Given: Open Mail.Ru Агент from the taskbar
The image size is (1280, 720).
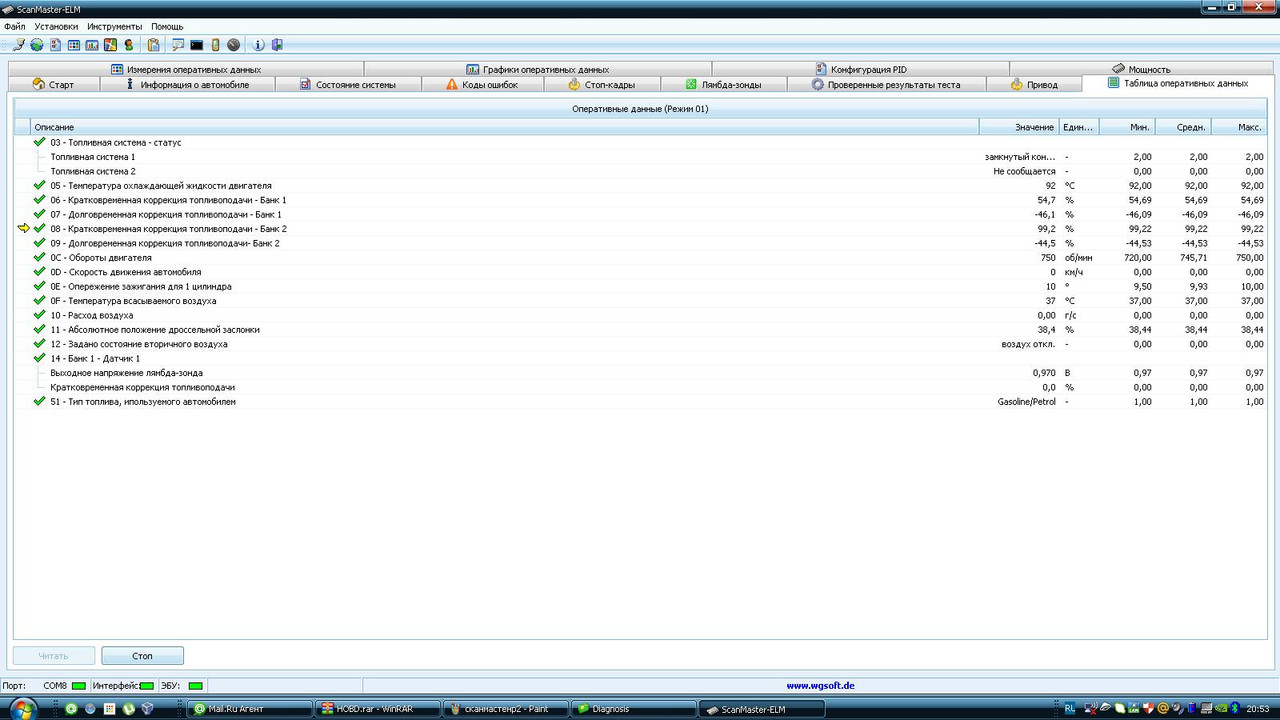Looking at the screenshot, I should [249, 709].
